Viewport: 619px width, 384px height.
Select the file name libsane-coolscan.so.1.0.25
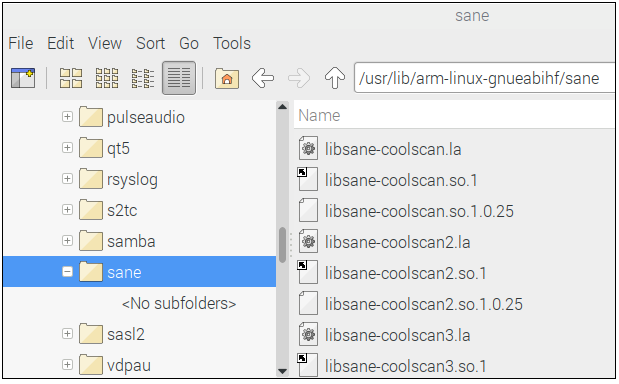[419, 211]
